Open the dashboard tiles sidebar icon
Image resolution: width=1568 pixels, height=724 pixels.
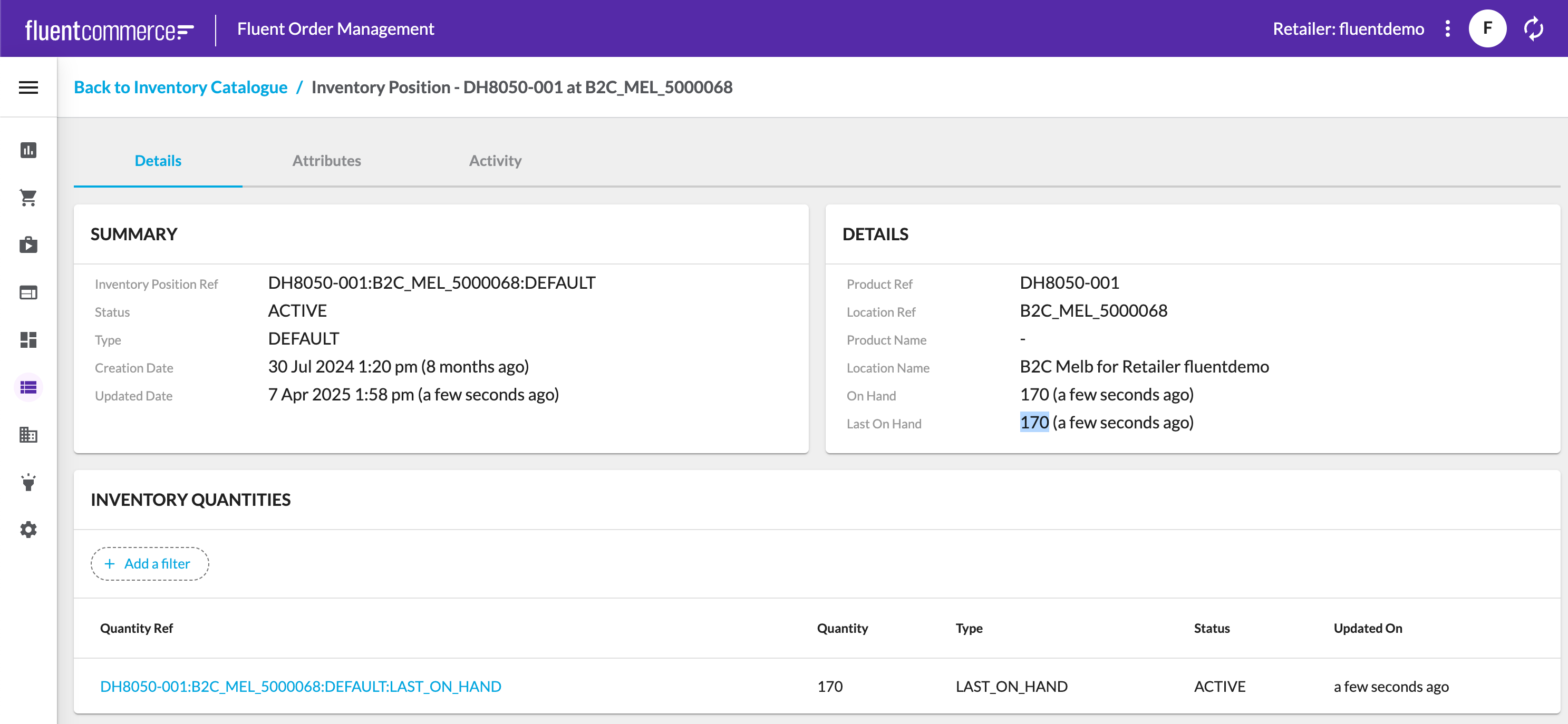28,339
